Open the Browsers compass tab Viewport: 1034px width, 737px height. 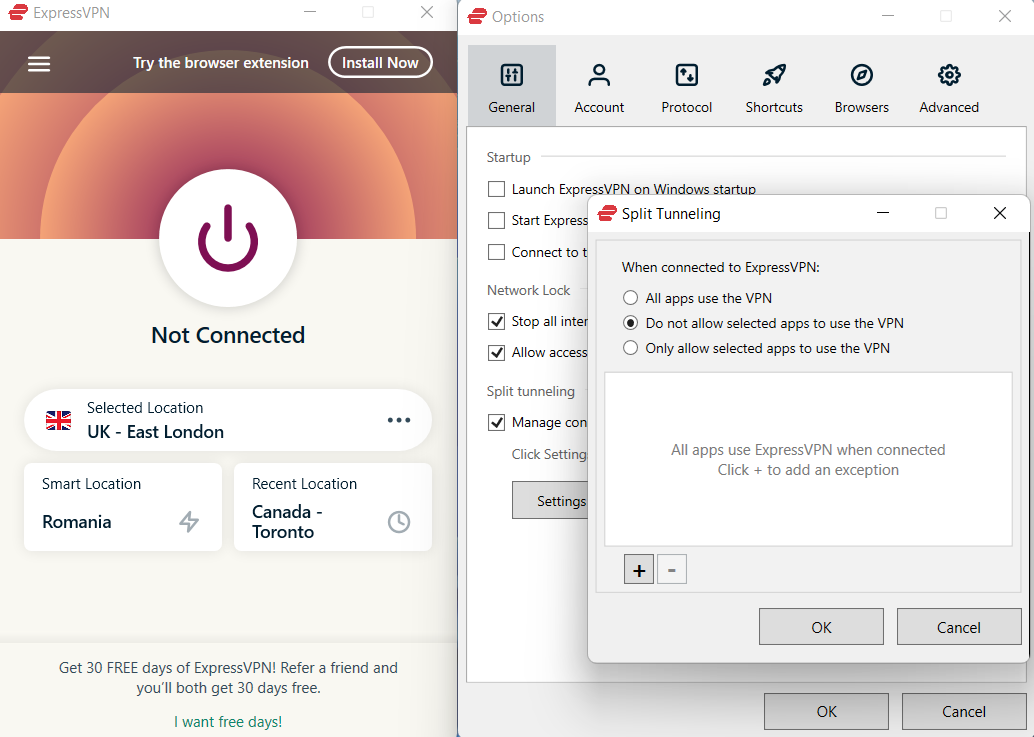(x=861, y=87)
